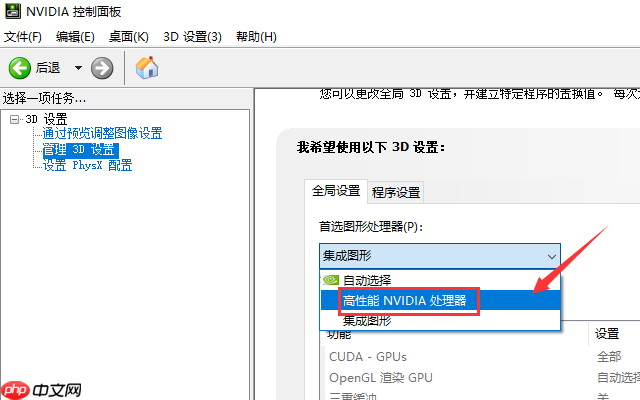Viewport: 640px width, 400px height.
Task: Select 通过预览调整图像设置 in the task tree
Action: (102, 133)
